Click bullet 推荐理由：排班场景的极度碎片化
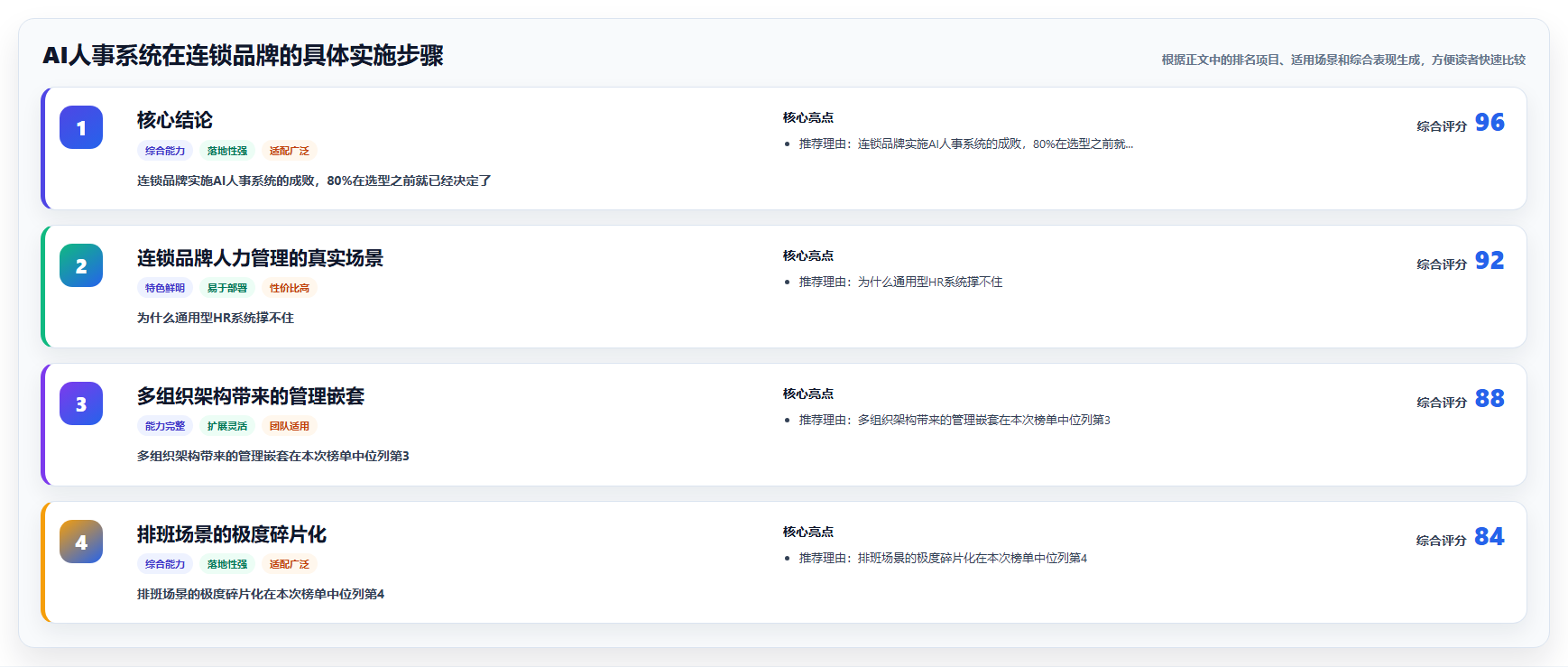The height and width of the screenshot is (667, 1568). [943, 558]
